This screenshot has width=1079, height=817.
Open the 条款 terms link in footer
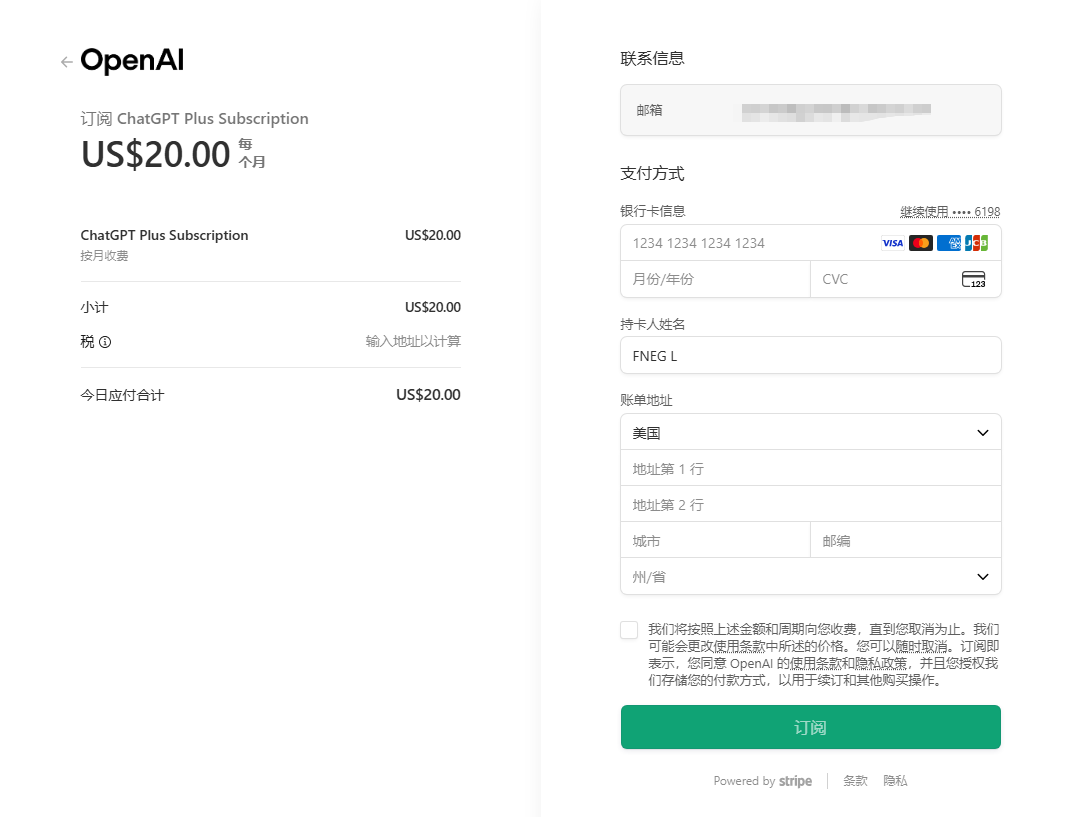click(855, 781)
